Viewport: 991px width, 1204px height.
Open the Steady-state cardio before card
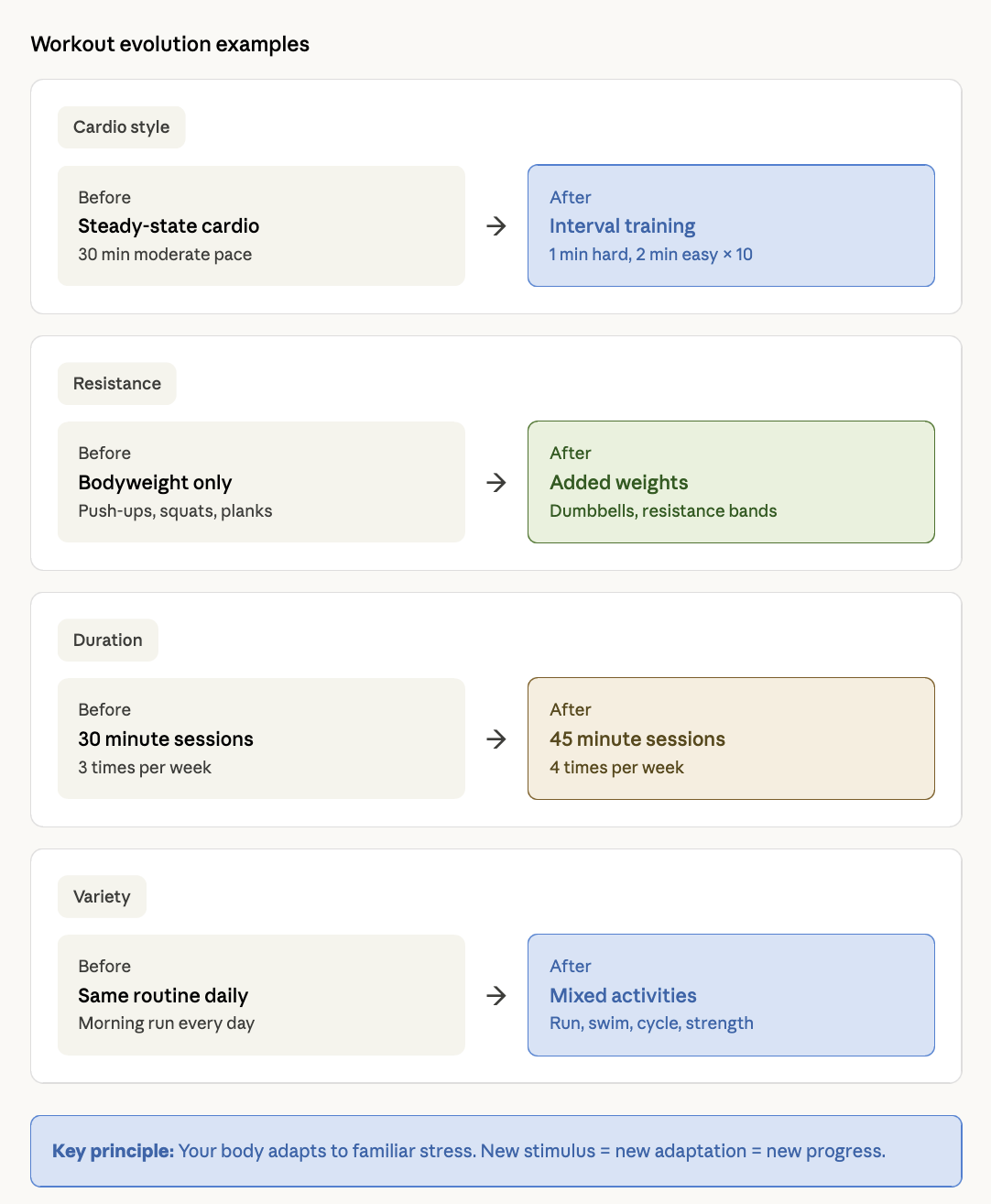tap(261, 225)
